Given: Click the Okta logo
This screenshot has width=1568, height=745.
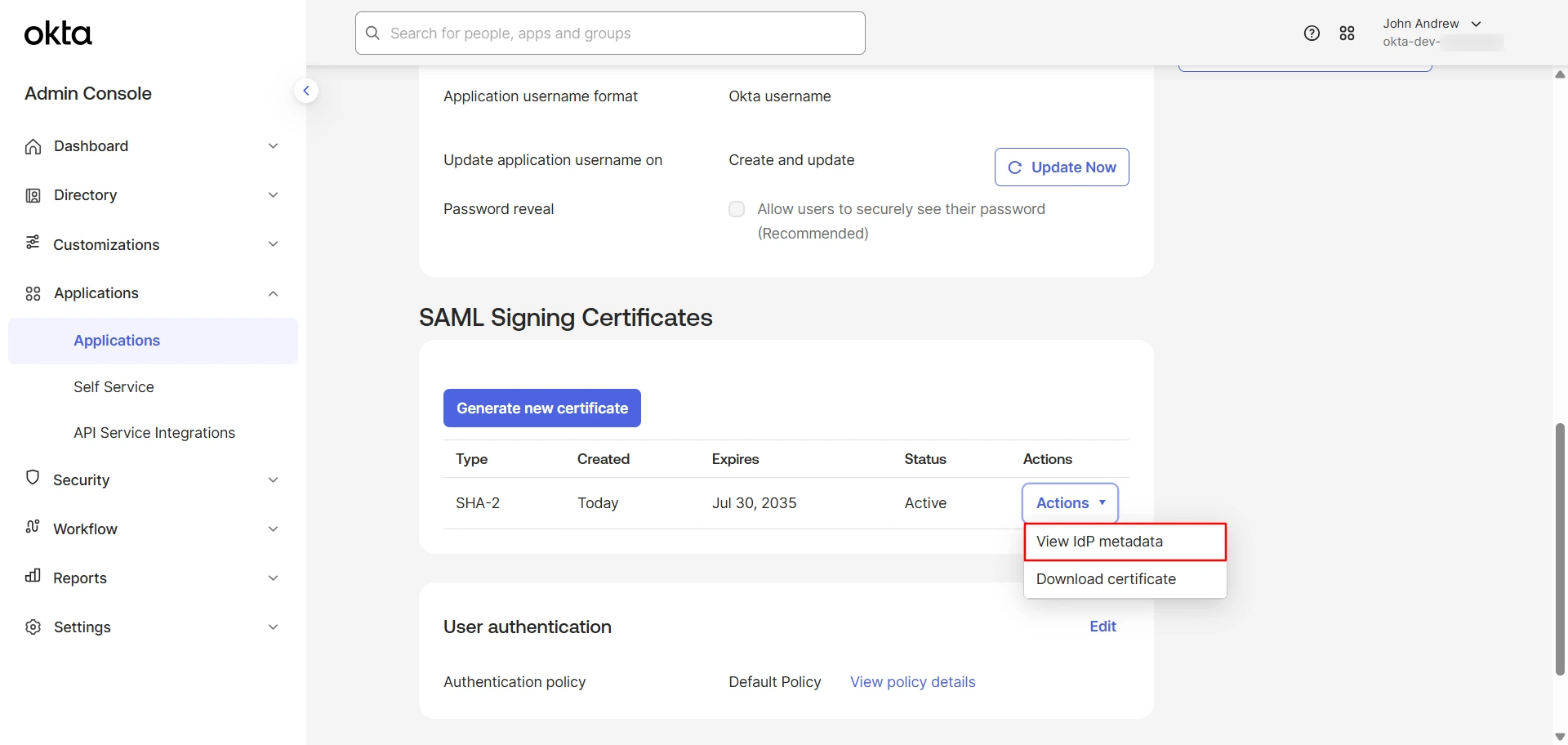Looking at the screenshot, I should tap(58, 33).
